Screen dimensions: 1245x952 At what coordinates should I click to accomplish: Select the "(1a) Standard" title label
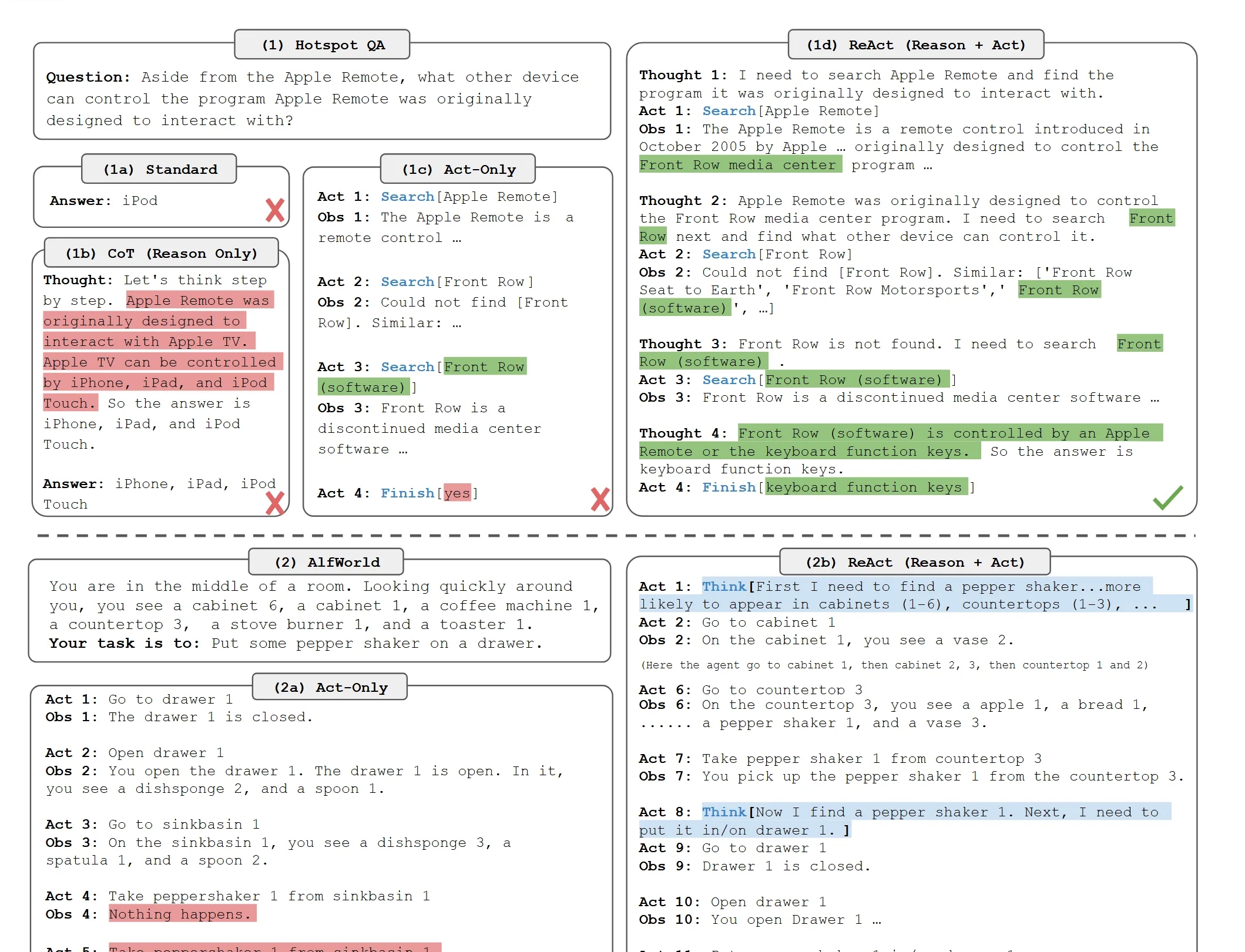pyautogui.click(x=160, y=170)
